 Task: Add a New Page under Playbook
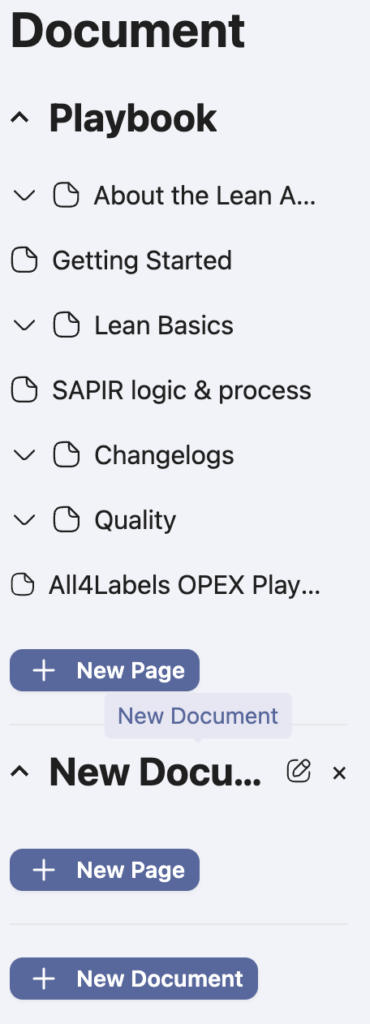(104, 670)
